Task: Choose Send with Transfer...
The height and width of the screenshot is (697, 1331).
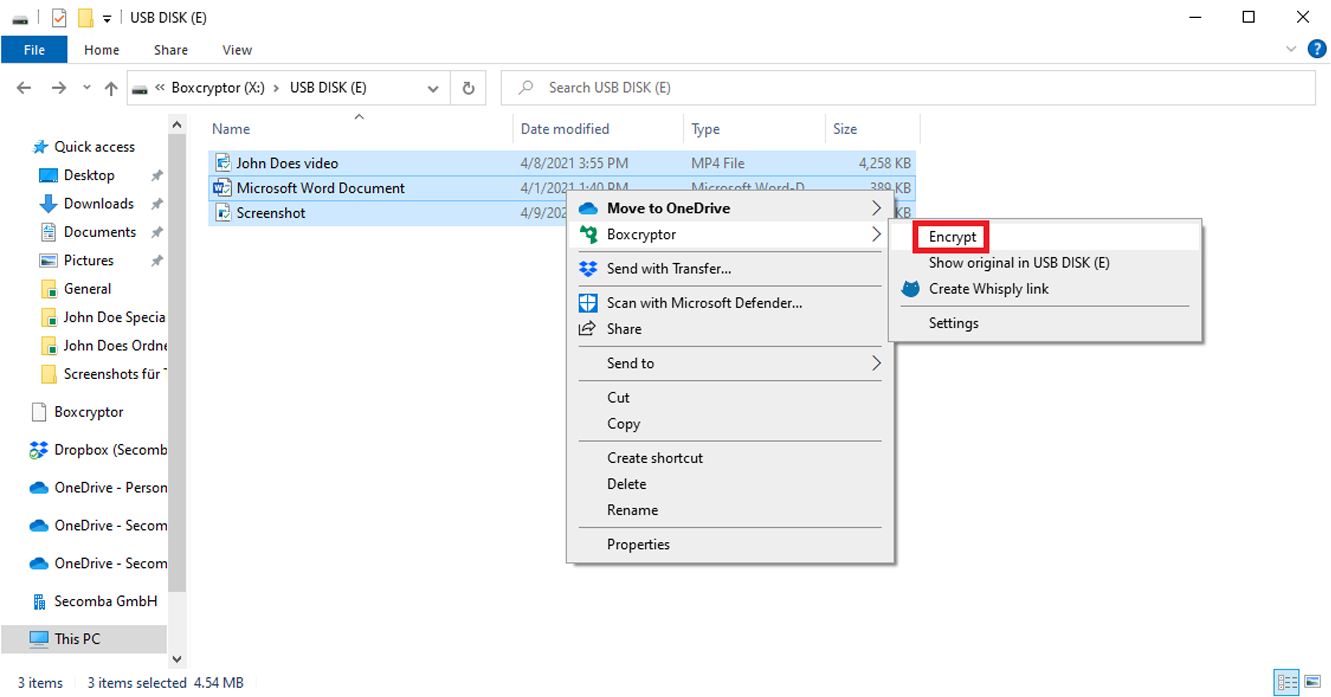Action: point(669,268)
